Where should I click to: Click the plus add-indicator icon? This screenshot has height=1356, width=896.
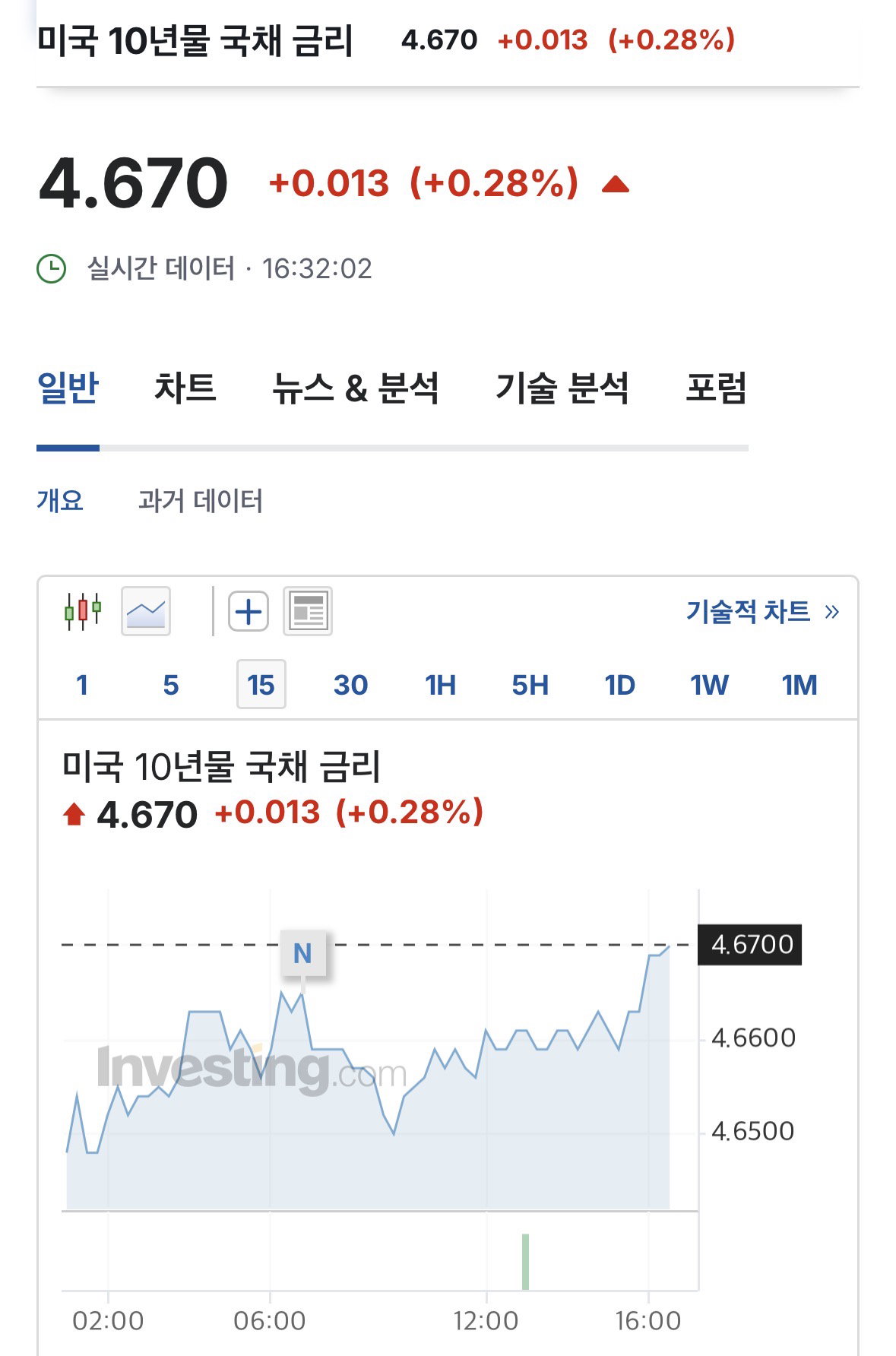click(x=249, y=611)
